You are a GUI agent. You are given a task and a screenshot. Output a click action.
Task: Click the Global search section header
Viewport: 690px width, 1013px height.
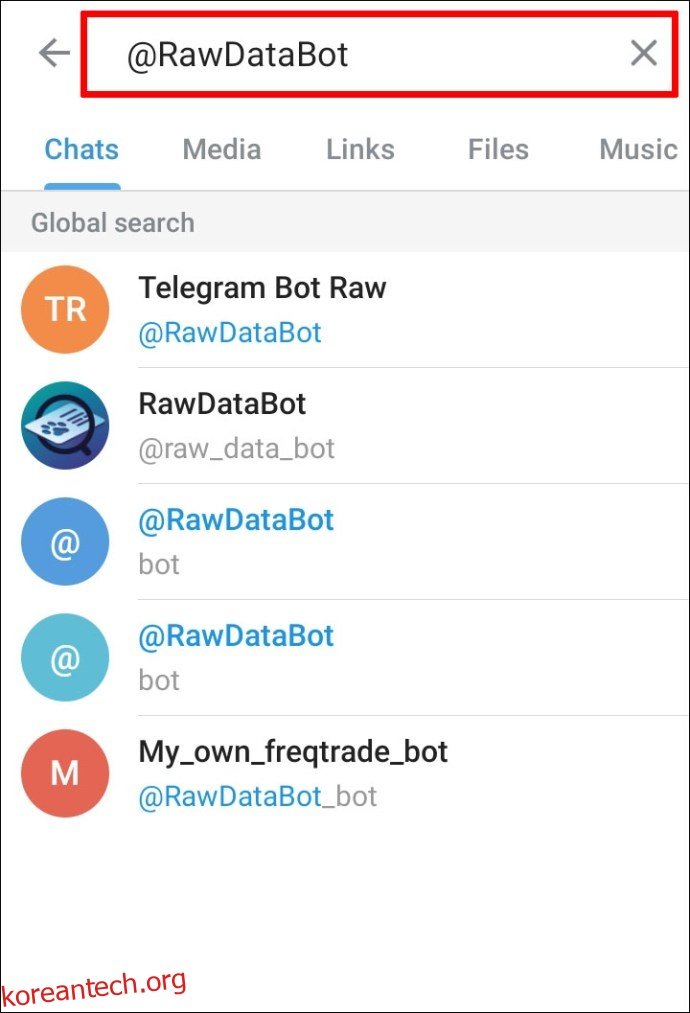(113, 222)
